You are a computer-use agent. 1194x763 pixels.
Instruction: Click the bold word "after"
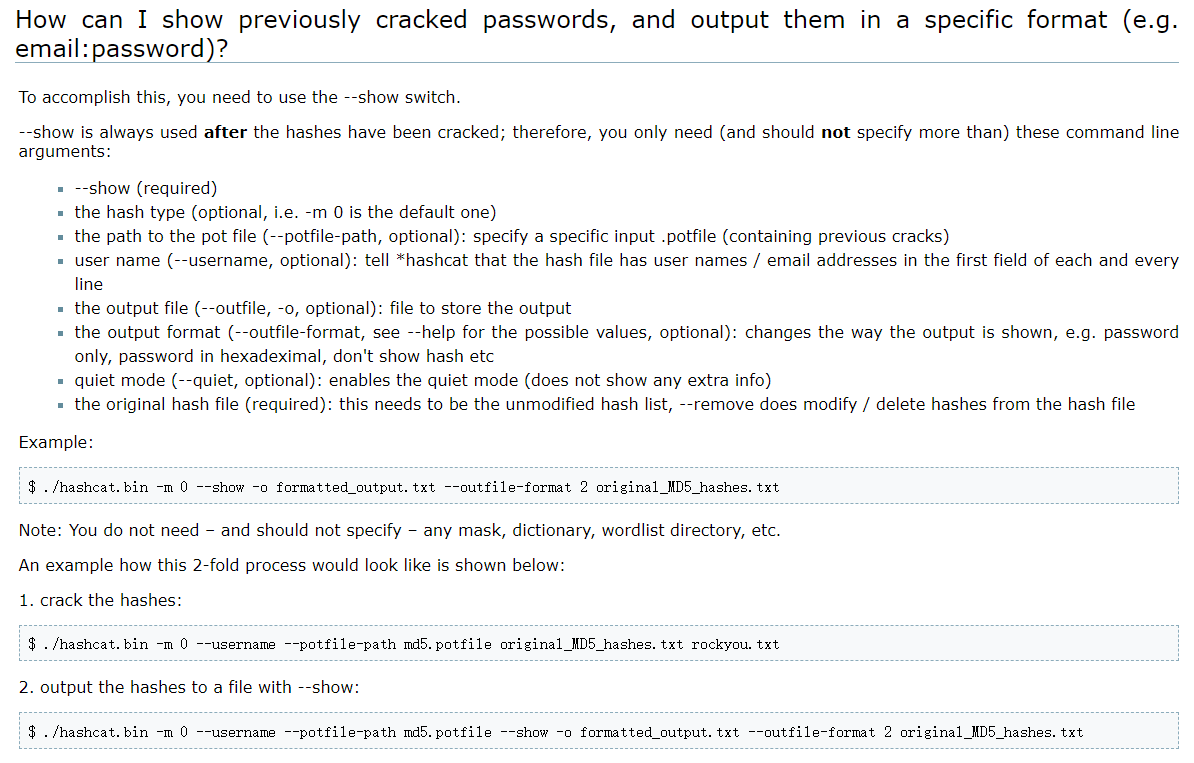point(225,132)
